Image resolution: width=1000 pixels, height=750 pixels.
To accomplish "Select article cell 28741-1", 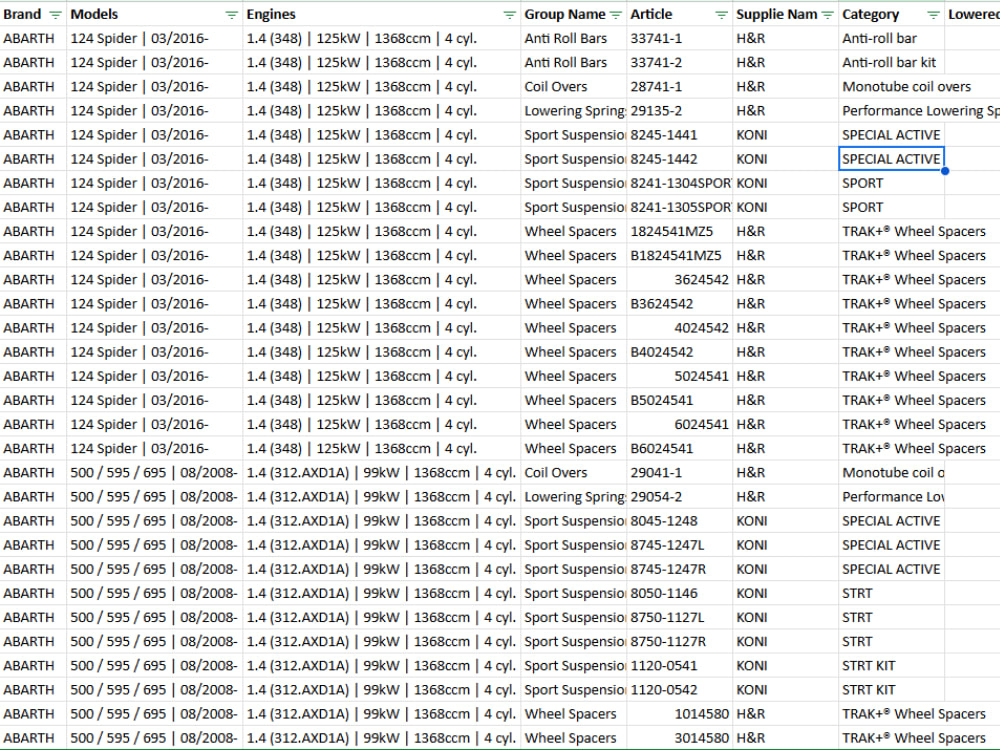I will pos(679,87).
